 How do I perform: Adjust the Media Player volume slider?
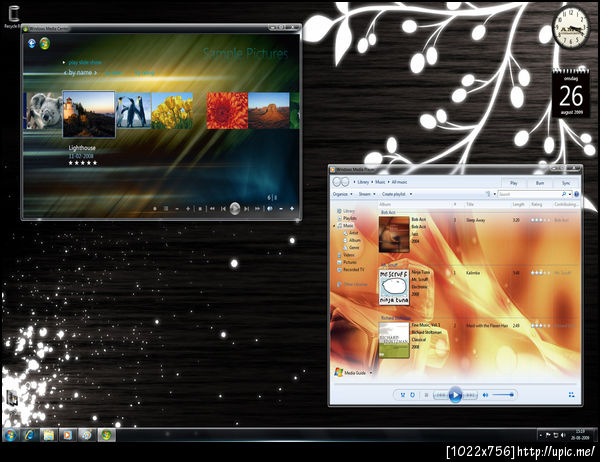tap(502, 395)
